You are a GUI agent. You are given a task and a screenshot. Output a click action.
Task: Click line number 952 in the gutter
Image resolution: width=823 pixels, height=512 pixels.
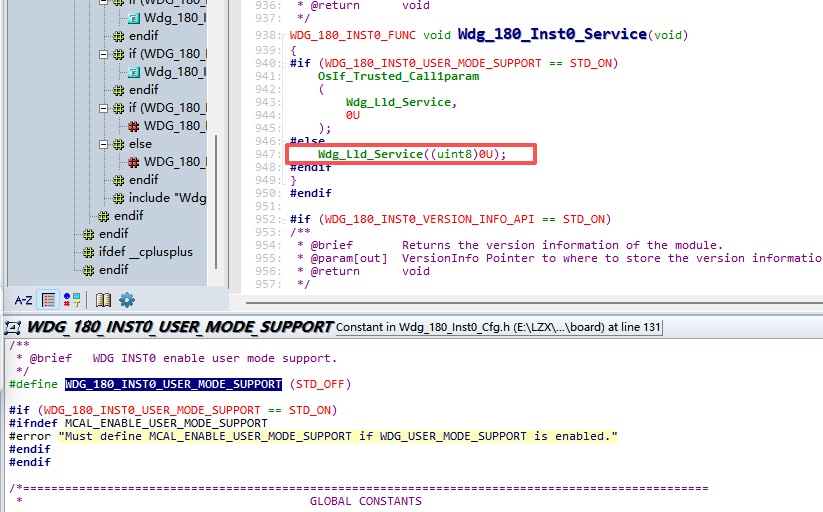265,220
